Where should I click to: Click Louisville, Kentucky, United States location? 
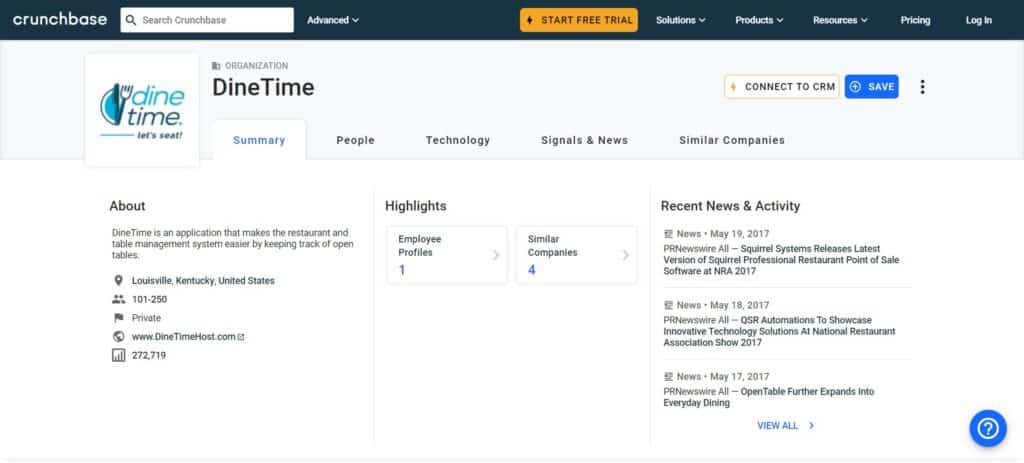click(x=203, y=281)
